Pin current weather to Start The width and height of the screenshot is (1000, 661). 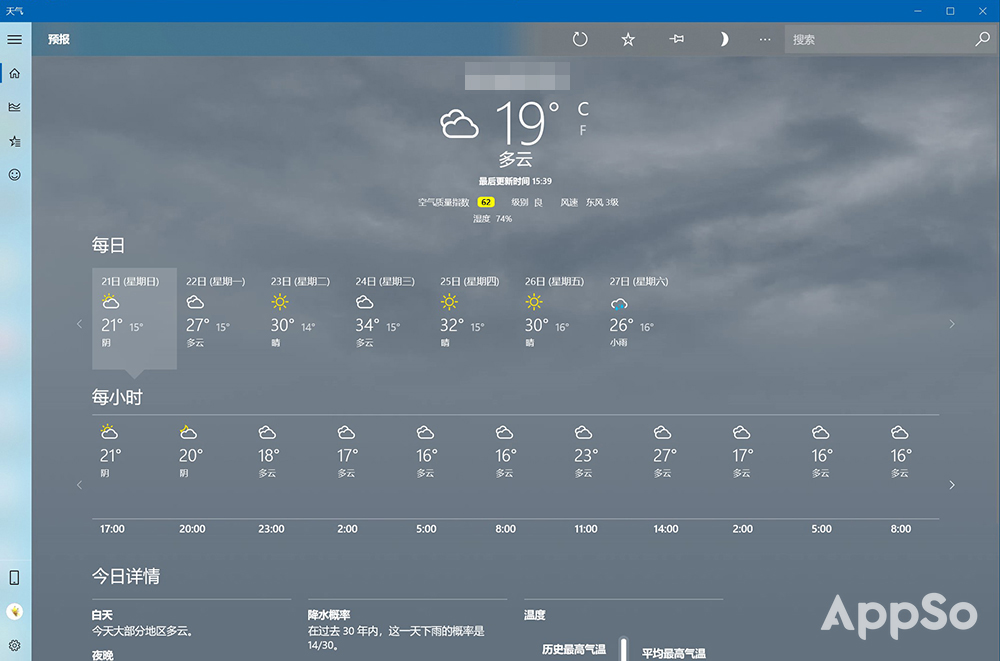tap(676, 39)
